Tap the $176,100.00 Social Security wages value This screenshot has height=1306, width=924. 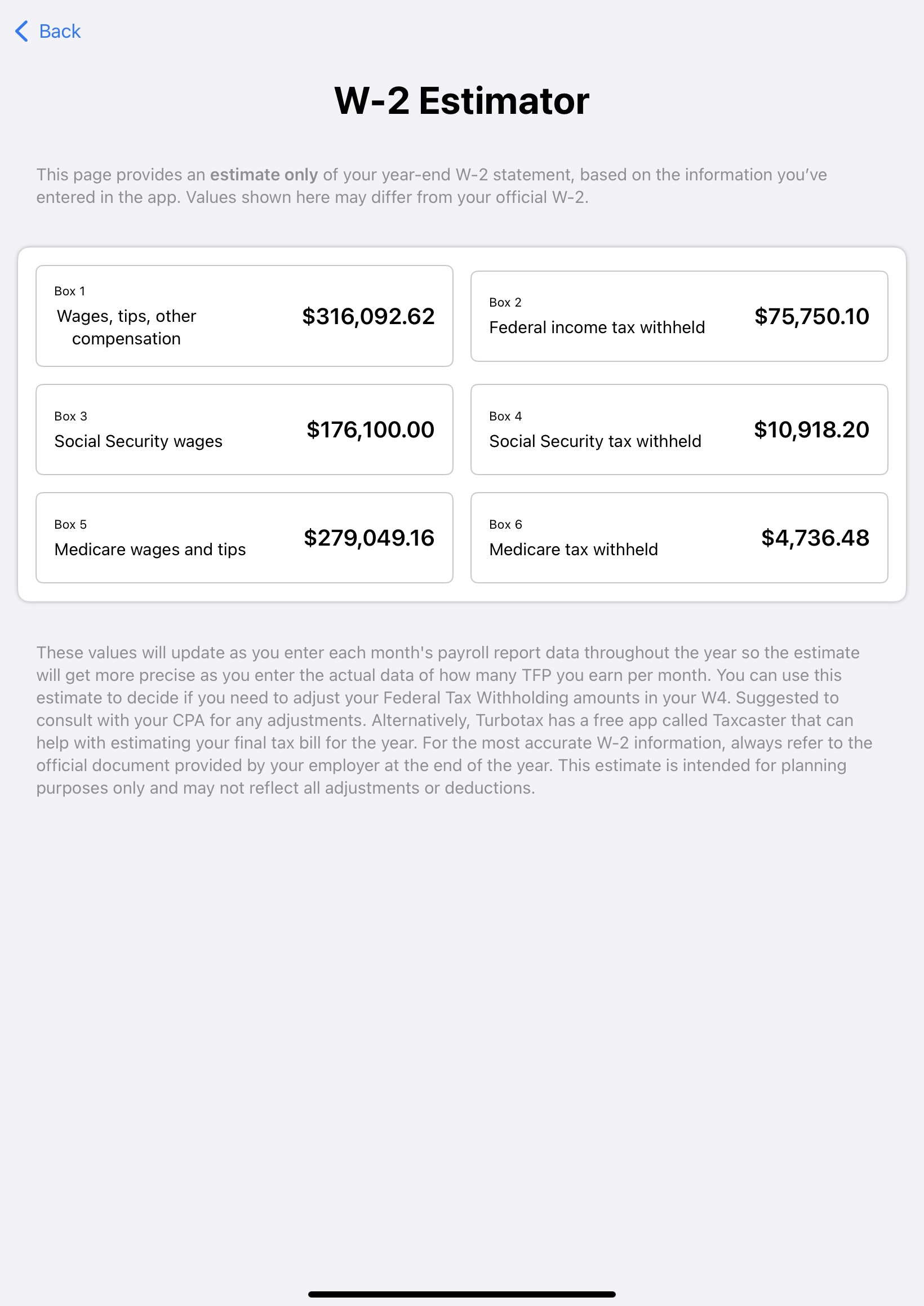(x=370, y=430)
